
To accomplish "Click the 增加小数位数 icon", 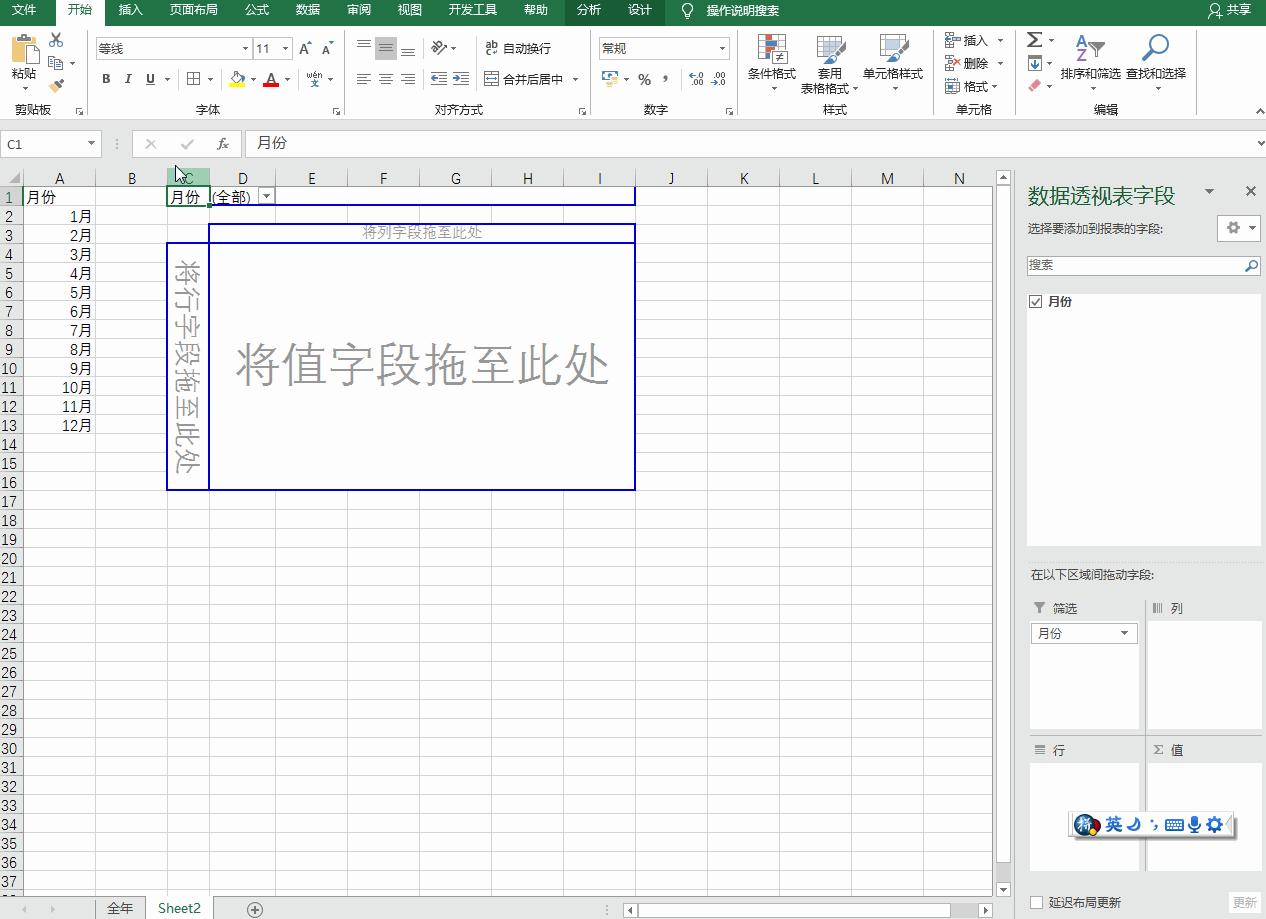I will click(694, 80).
